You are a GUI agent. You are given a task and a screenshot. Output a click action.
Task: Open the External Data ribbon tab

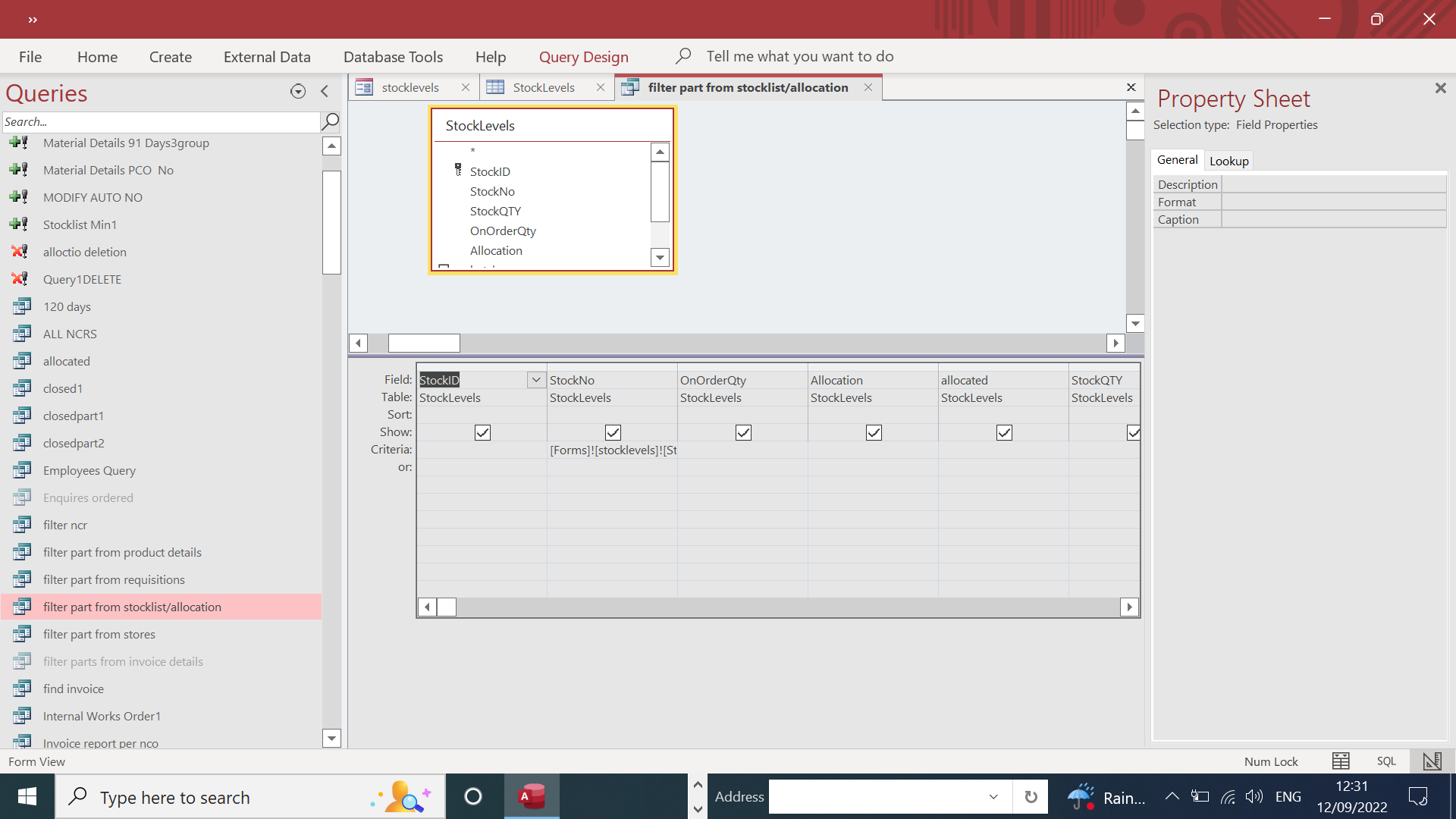coord(267,57)
